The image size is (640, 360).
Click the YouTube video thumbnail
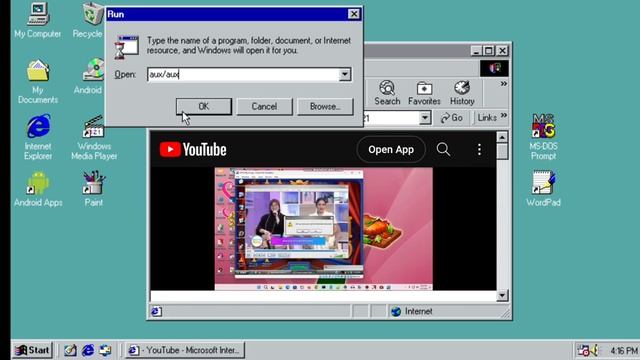[x=324, y=229]
